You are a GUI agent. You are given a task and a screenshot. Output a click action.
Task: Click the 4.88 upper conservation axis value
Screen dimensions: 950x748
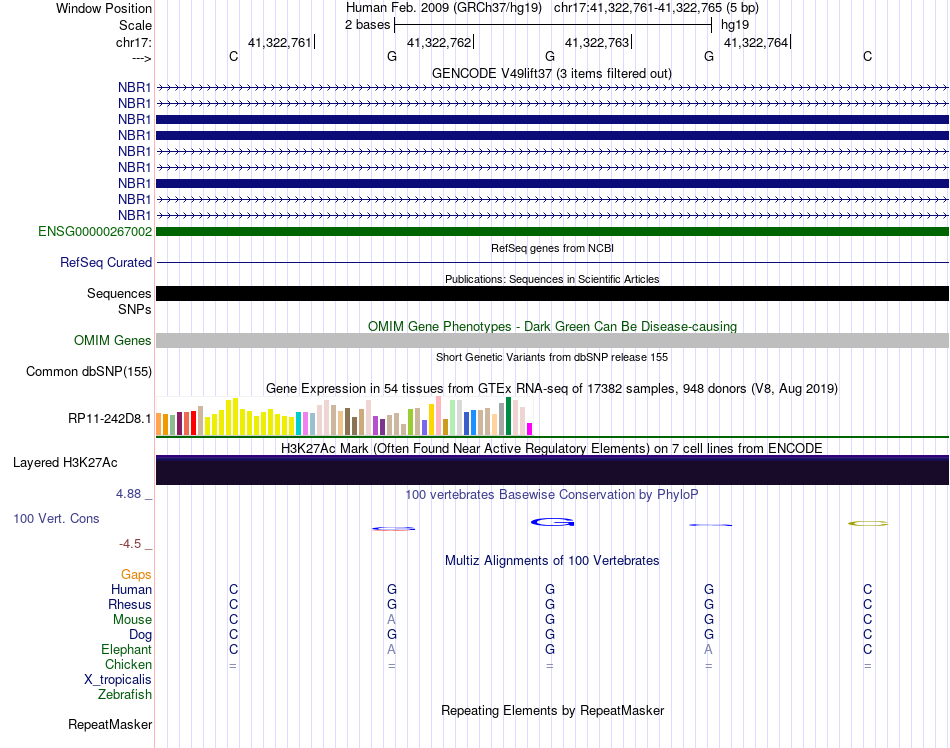pos(128,494)
